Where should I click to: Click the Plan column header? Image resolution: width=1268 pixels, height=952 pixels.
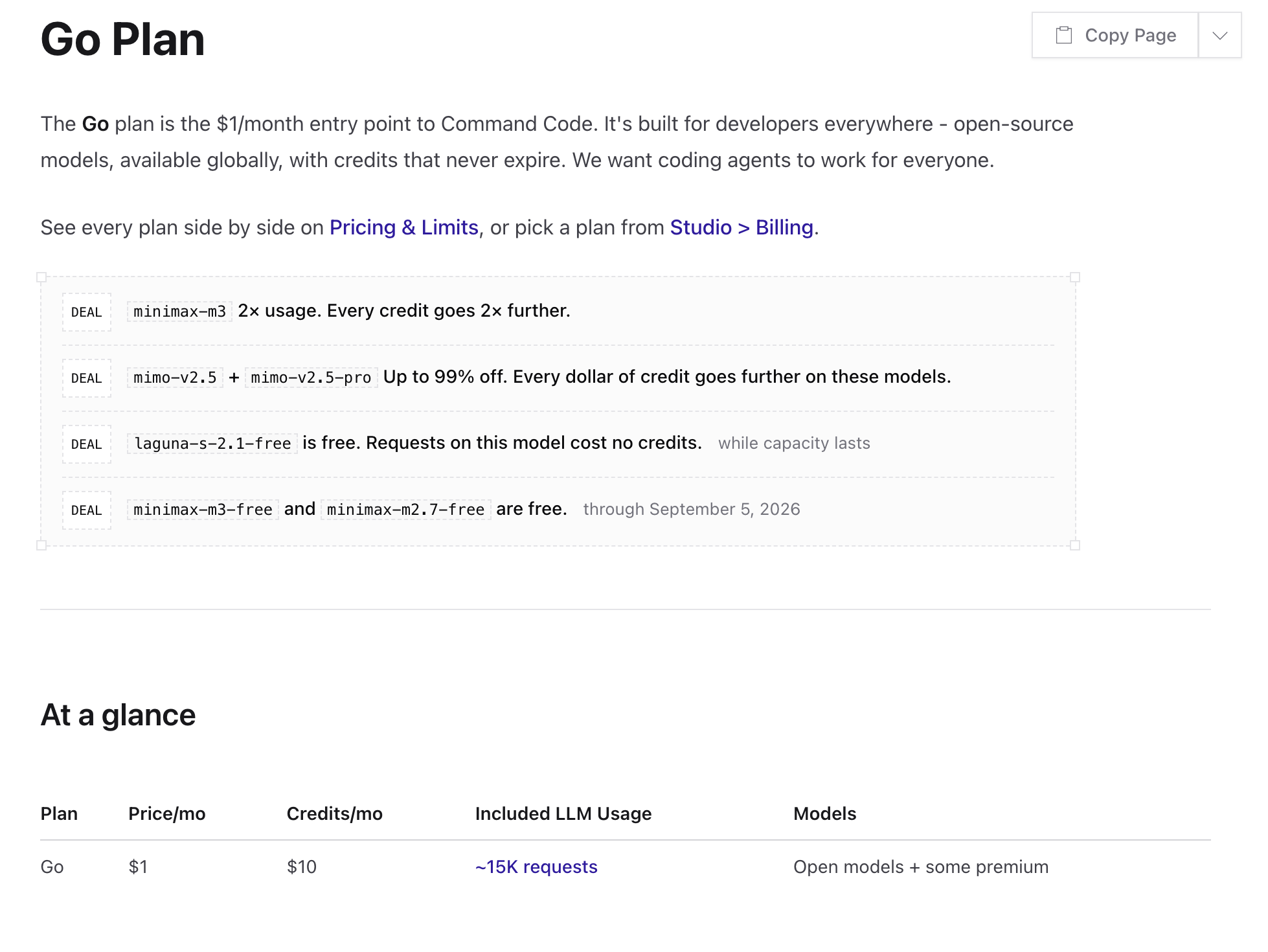[59, 813]
